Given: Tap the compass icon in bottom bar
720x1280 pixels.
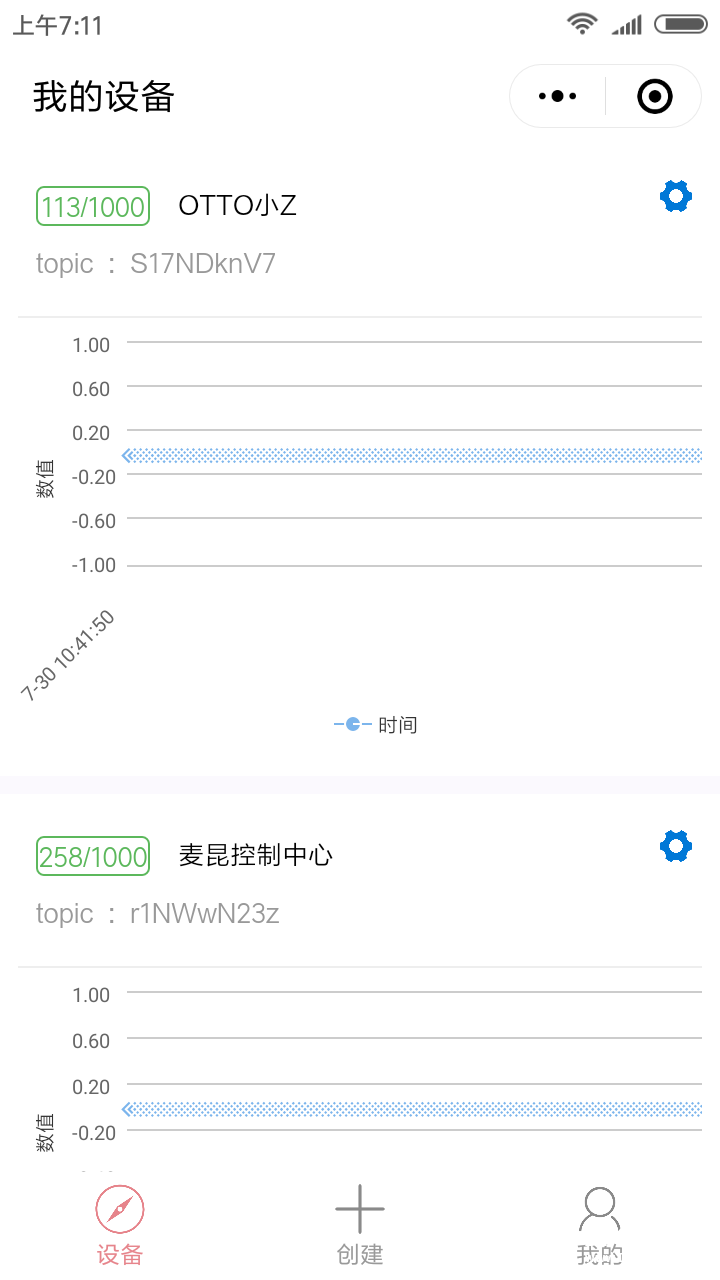Looking at the screenshot, I should point(120,1210).
